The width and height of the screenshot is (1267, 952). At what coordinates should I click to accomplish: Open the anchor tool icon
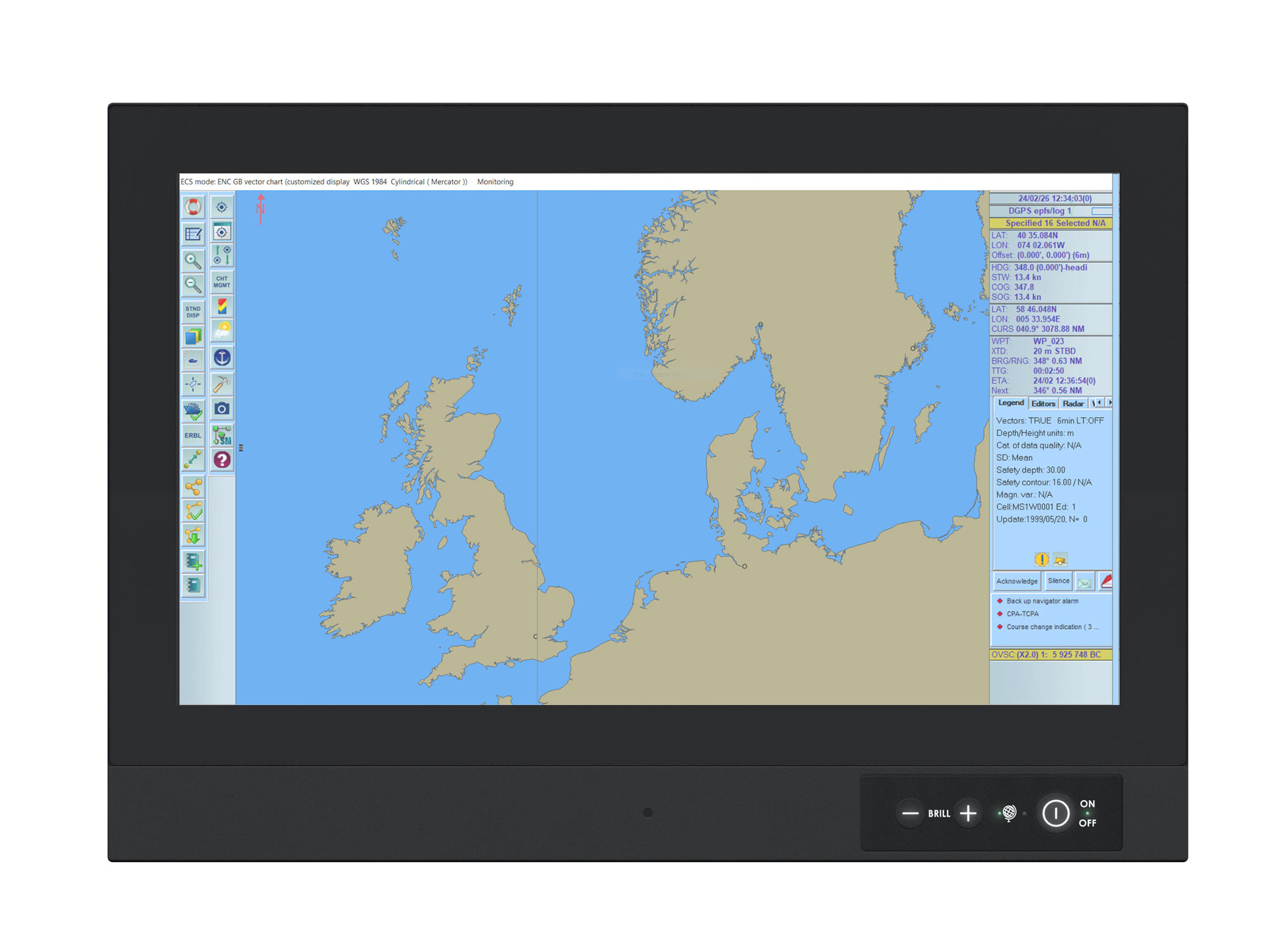222,358
